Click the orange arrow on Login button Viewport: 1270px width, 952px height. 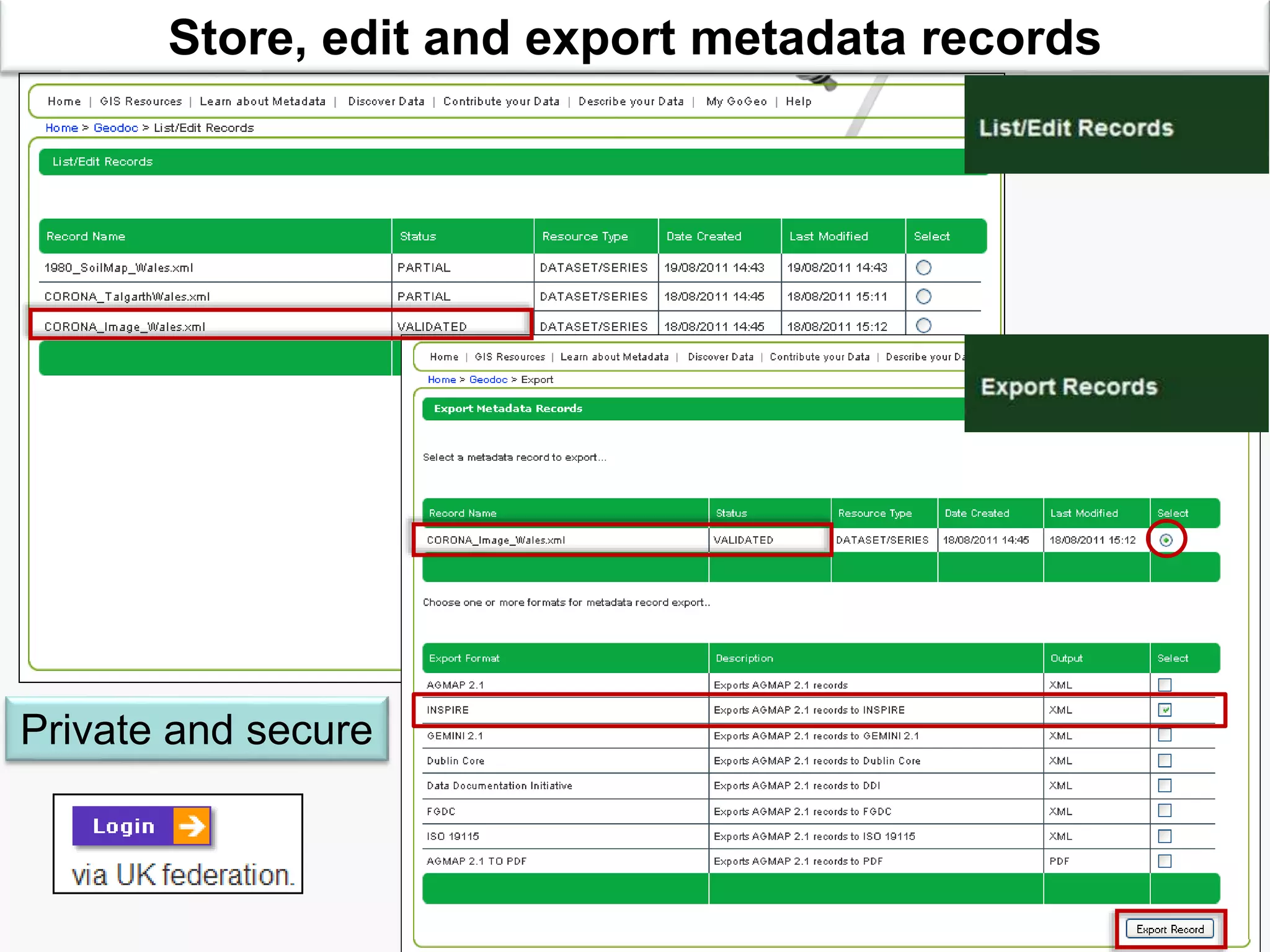pos(192,826)
